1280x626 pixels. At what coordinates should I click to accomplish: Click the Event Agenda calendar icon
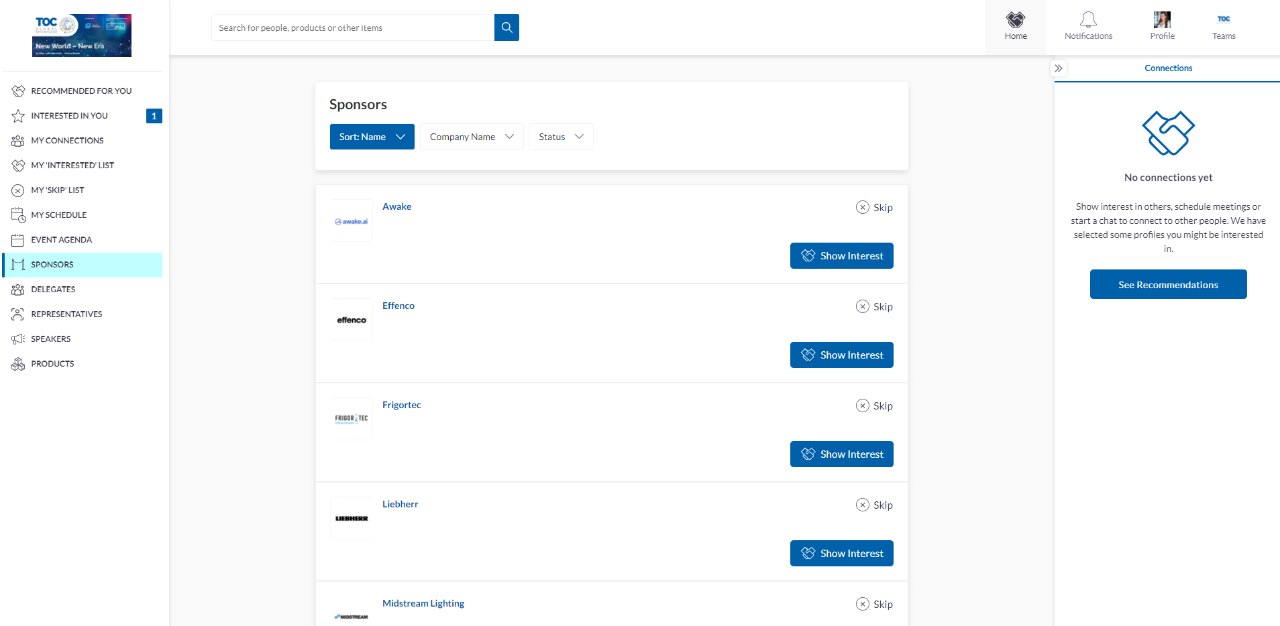[x=18, y=240]
